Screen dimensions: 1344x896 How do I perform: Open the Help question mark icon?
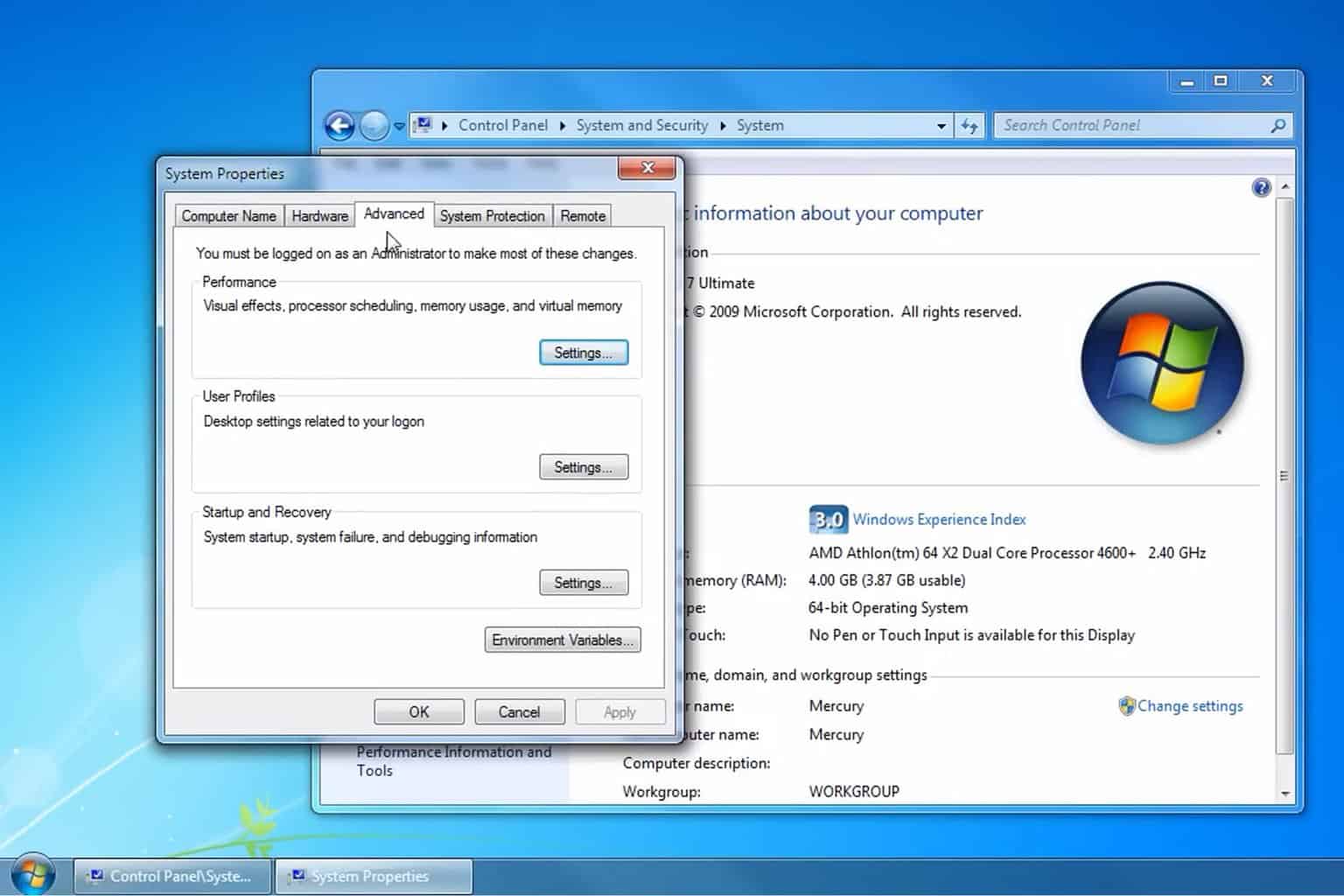tap(1261, 187)
